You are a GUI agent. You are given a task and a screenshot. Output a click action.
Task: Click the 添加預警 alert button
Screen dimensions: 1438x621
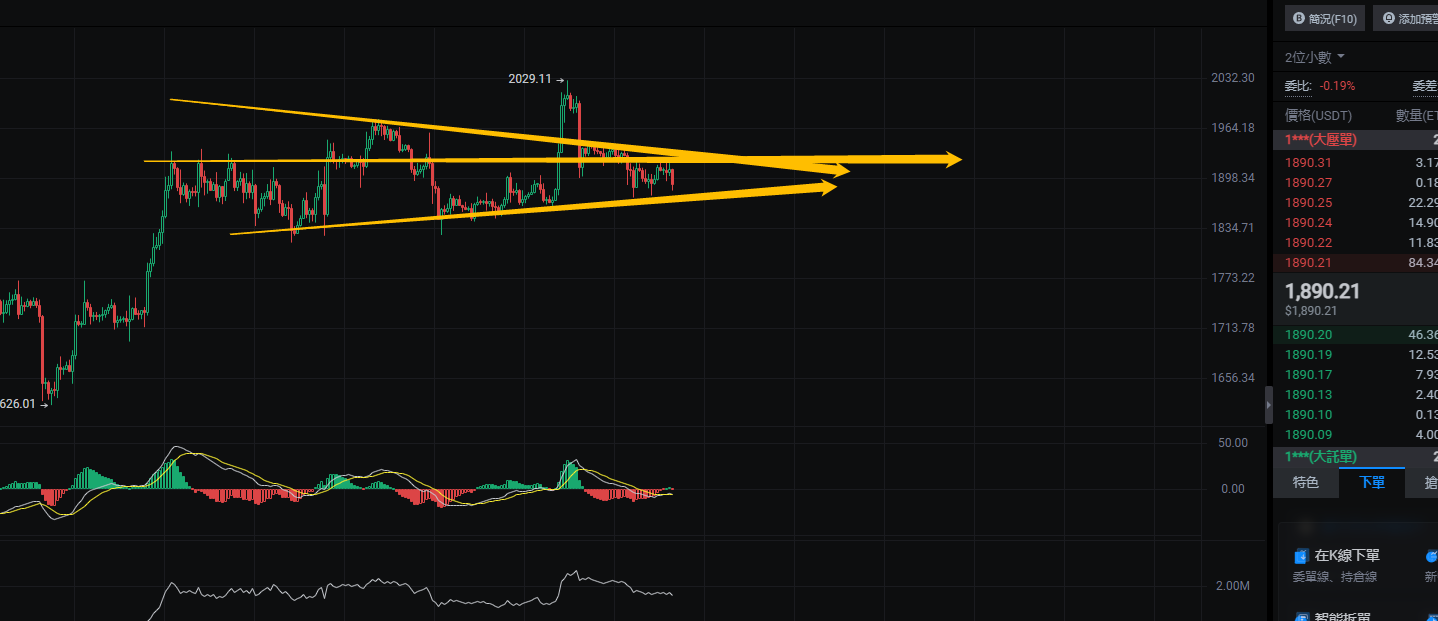pos(1407,18)
